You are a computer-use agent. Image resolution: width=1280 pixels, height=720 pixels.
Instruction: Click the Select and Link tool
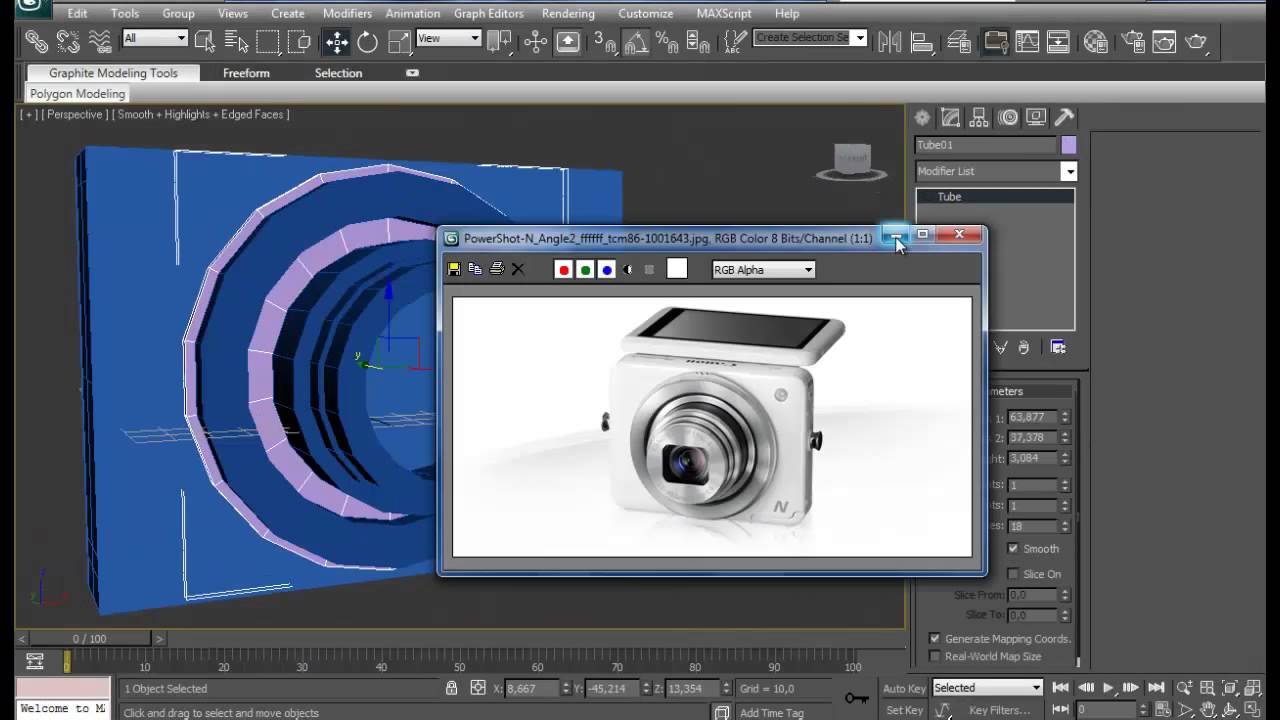click(x=36, y=41)
